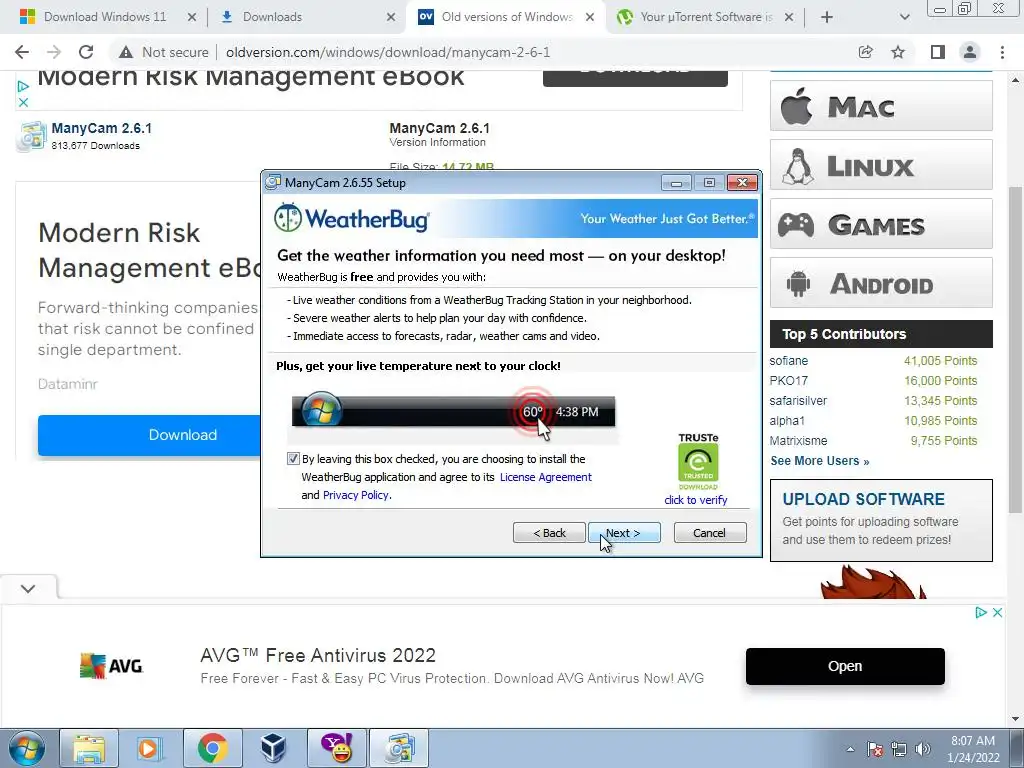Select the Old versions of Windows tab
Image resolution: width=1024 pixels, height=768 pixels.
click(506, 17)
